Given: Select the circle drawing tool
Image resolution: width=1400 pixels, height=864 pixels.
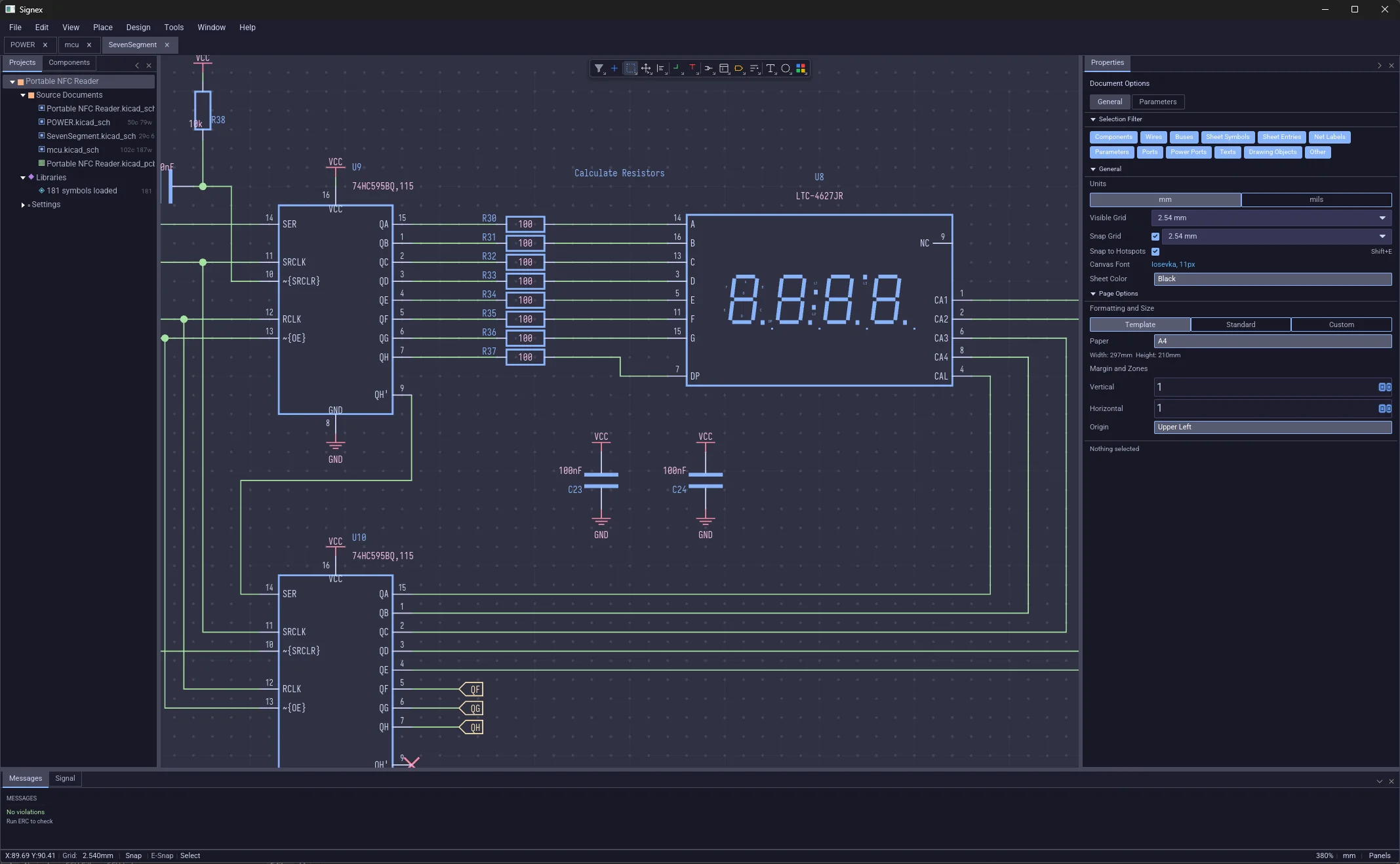Looking at the screenshot, I should [x=786, y=68].
